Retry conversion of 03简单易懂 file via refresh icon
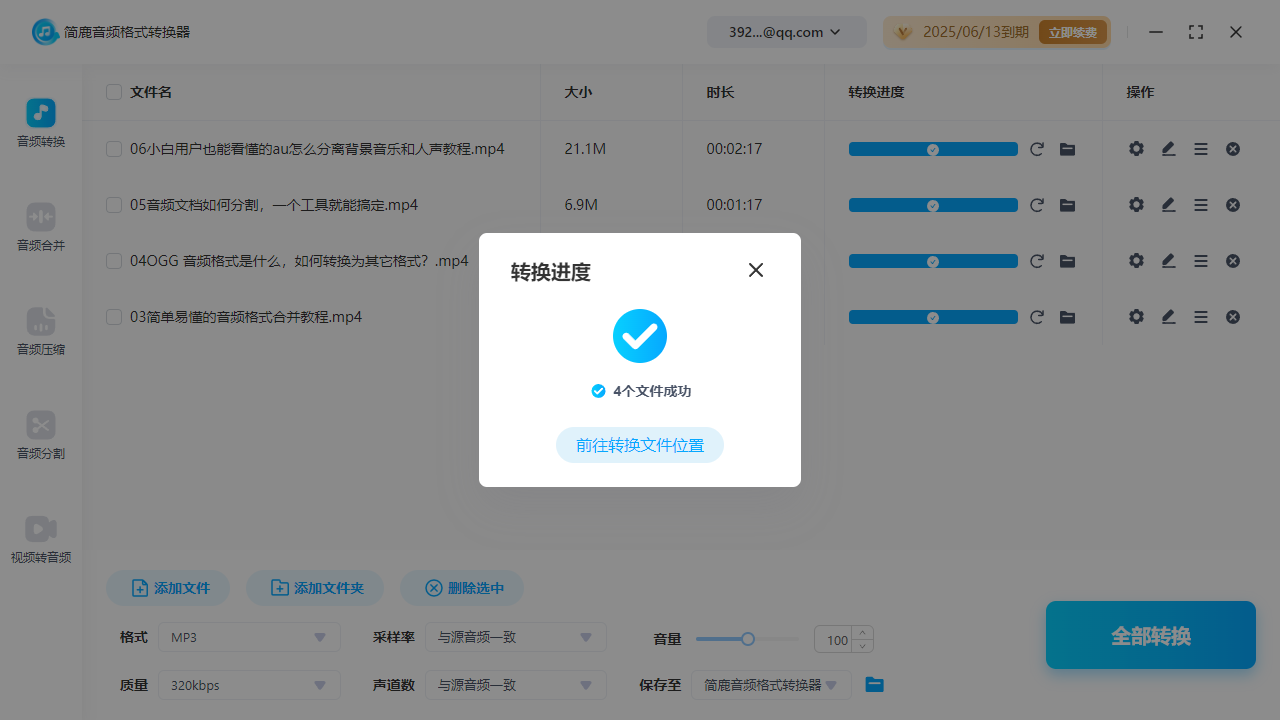Viewport: 1280px width, 720px height. (x=1037, y=316)
